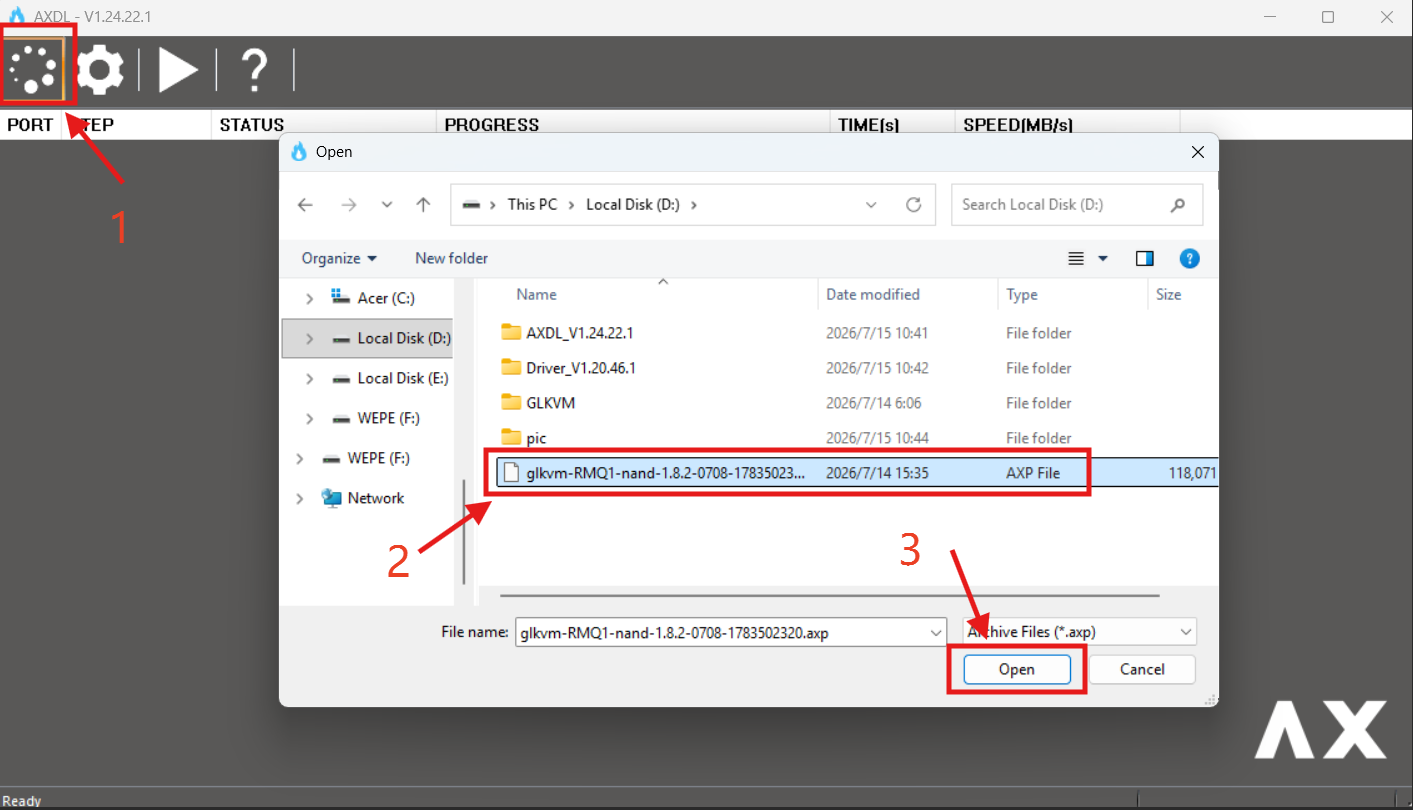Select Local Disk (E:) in navigation pane
The image size is (1413, 810).
coord(403,378)
